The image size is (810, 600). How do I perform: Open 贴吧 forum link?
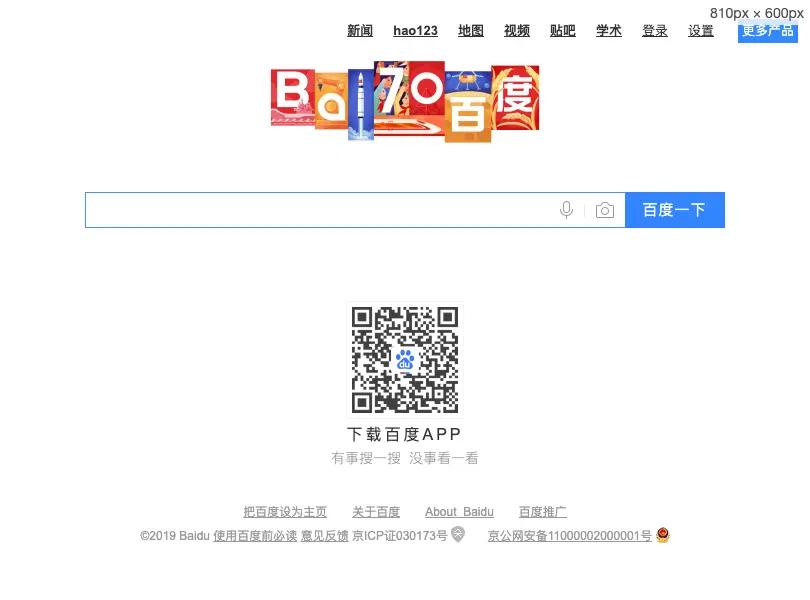tap(563, 31)
